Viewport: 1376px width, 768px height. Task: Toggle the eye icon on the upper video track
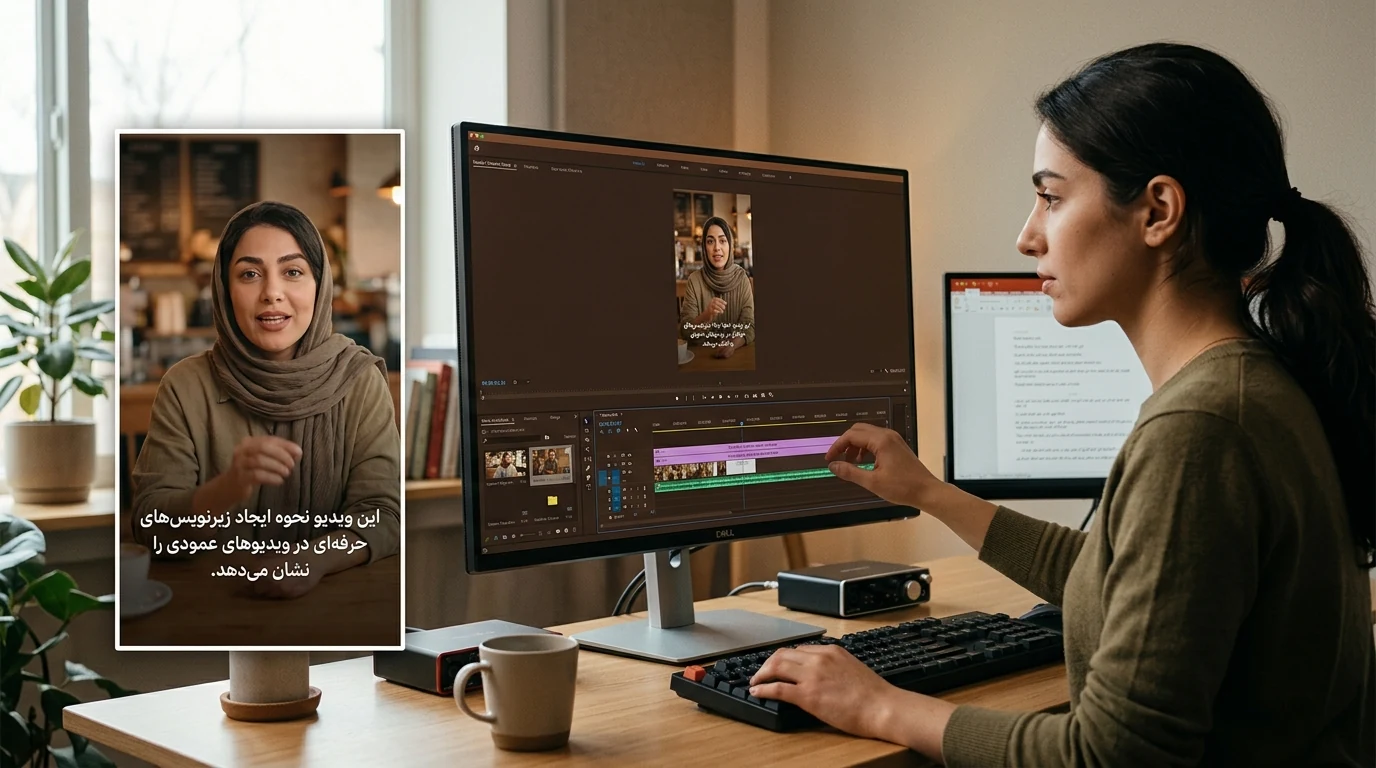coord(630,455)
